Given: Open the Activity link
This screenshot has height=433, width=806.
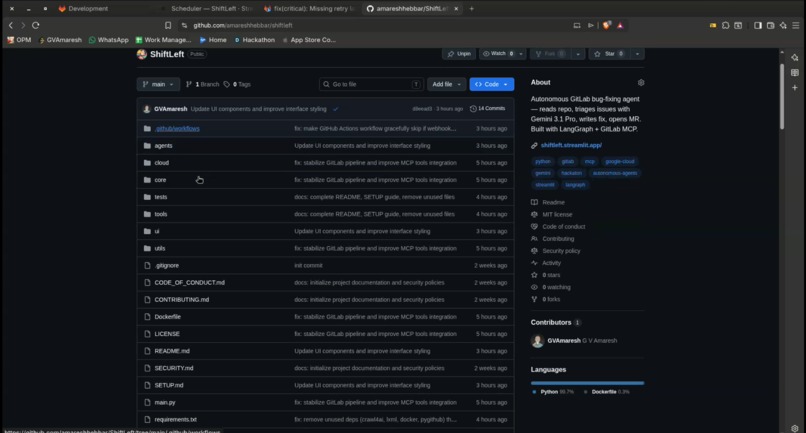Looking at the screenshot, I should click(552, 263).
